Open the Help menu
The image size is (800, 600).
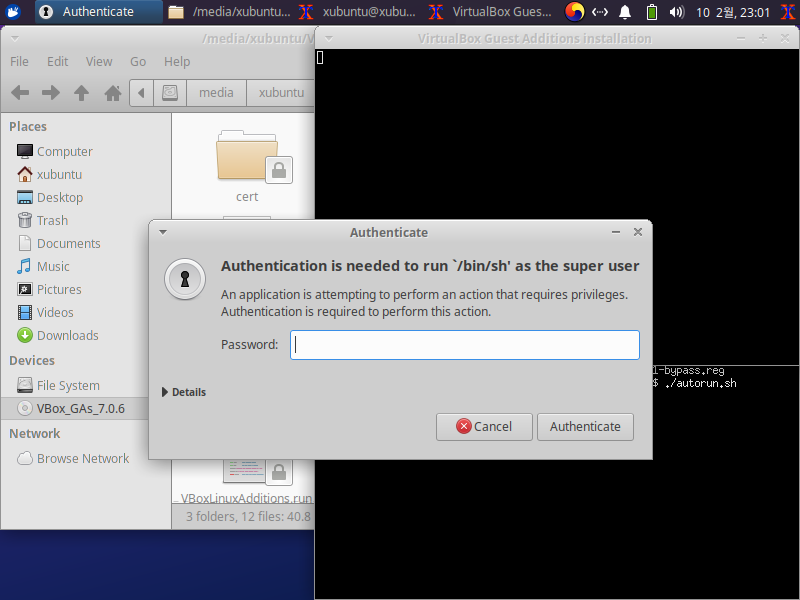[x=177, y=61]
